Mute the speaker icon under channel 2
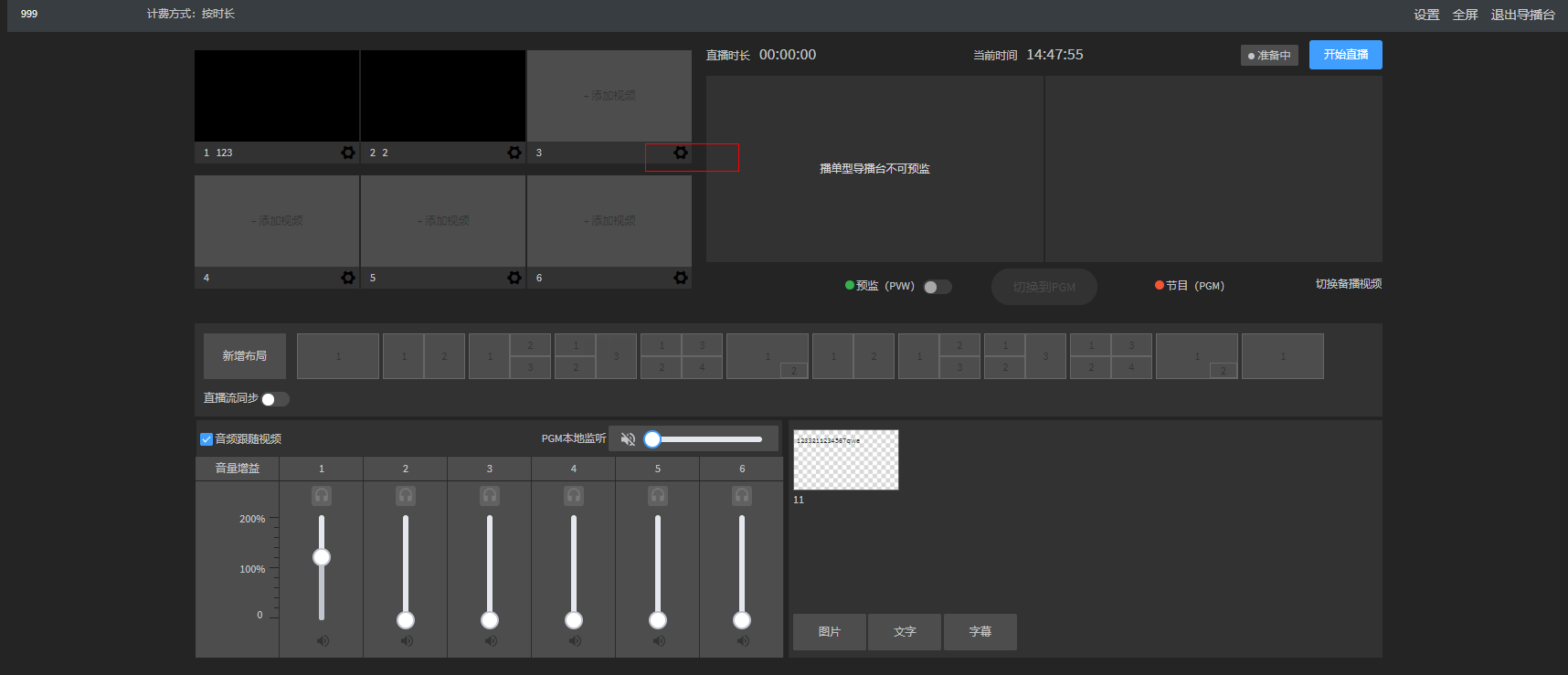This screenshot has height=675, width=1568. 406,641
